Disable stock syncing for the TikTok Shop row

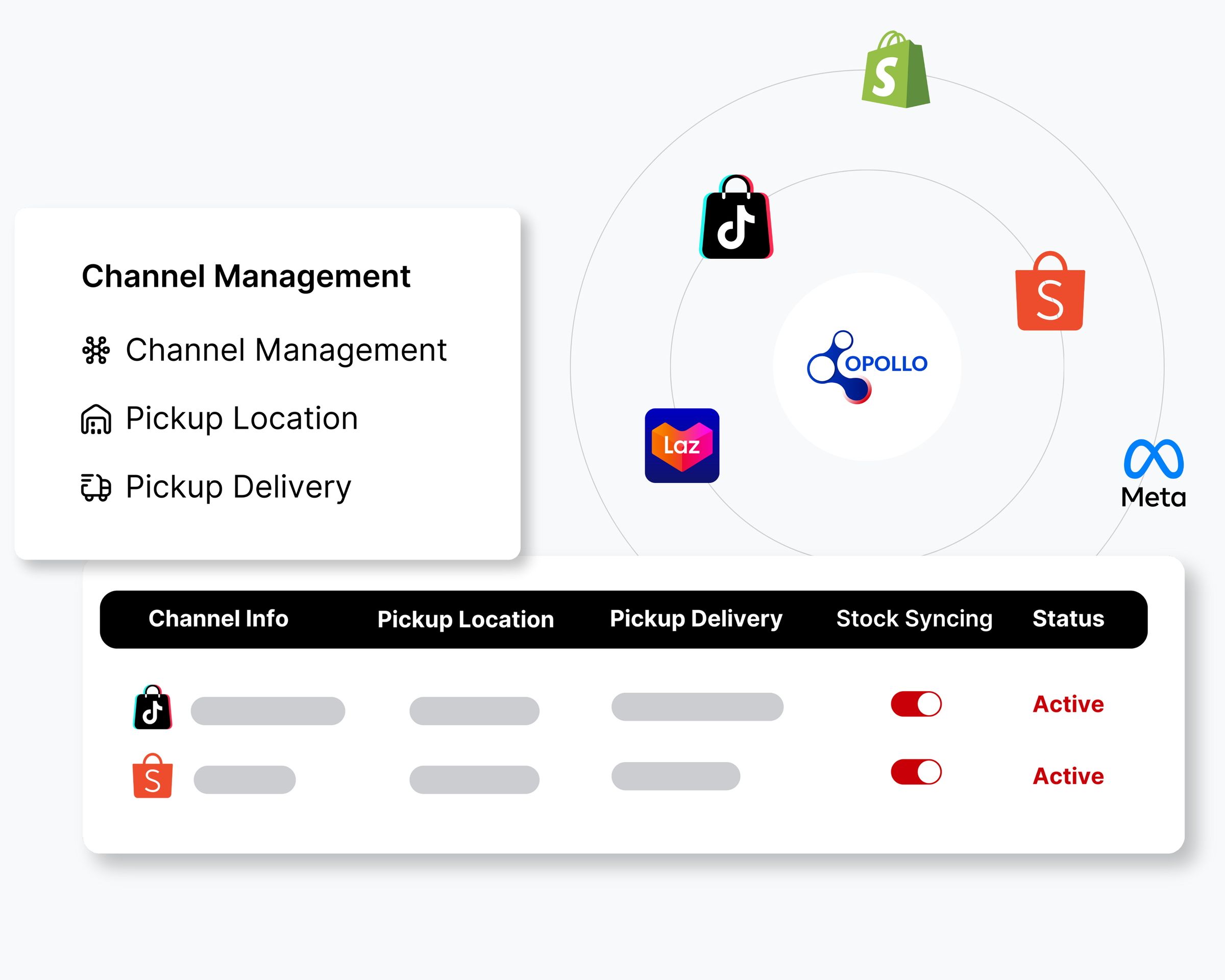tap(915, 703)
